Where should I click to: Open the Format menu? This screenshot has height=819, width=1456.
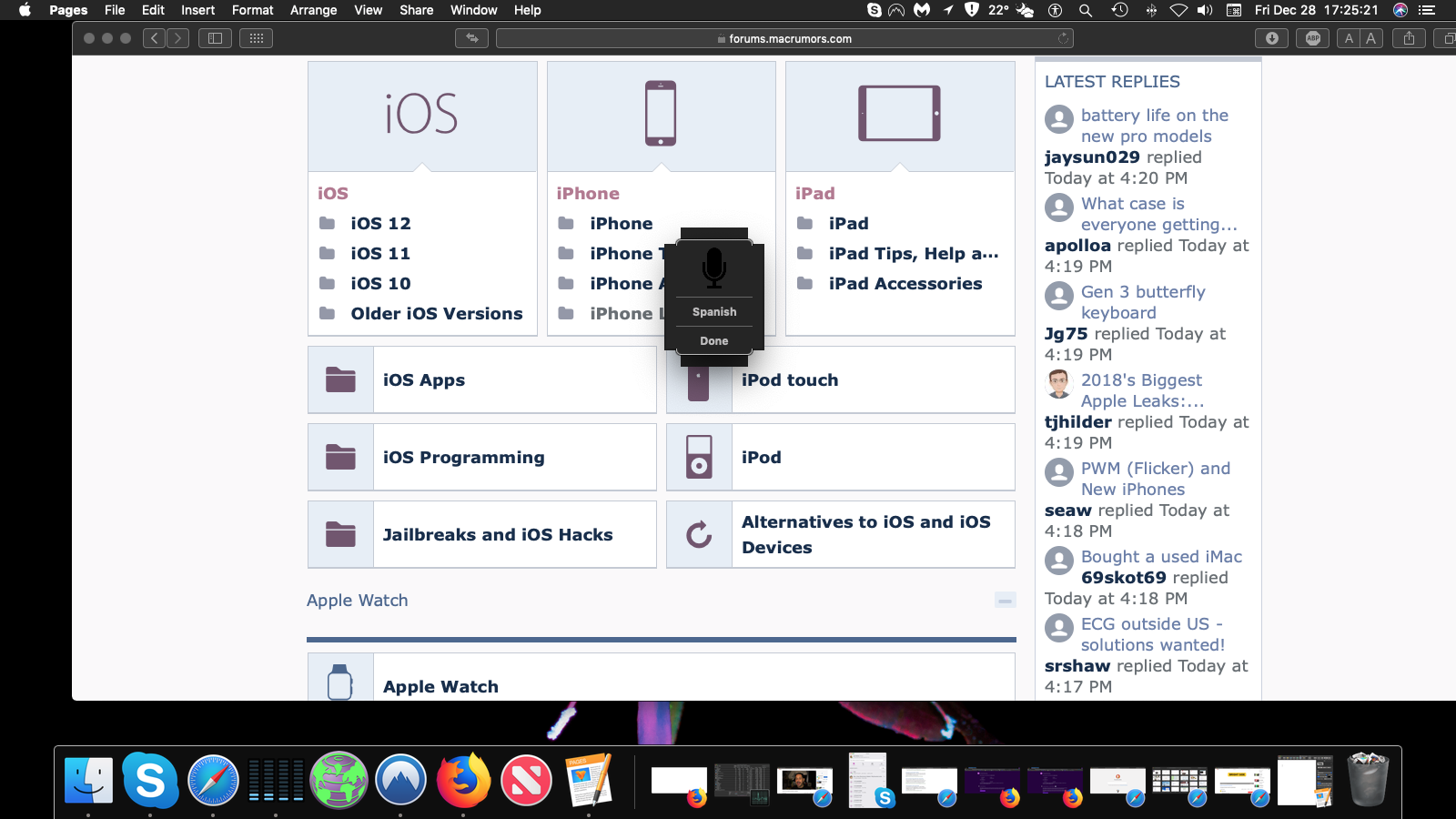[x=252, y=10]
